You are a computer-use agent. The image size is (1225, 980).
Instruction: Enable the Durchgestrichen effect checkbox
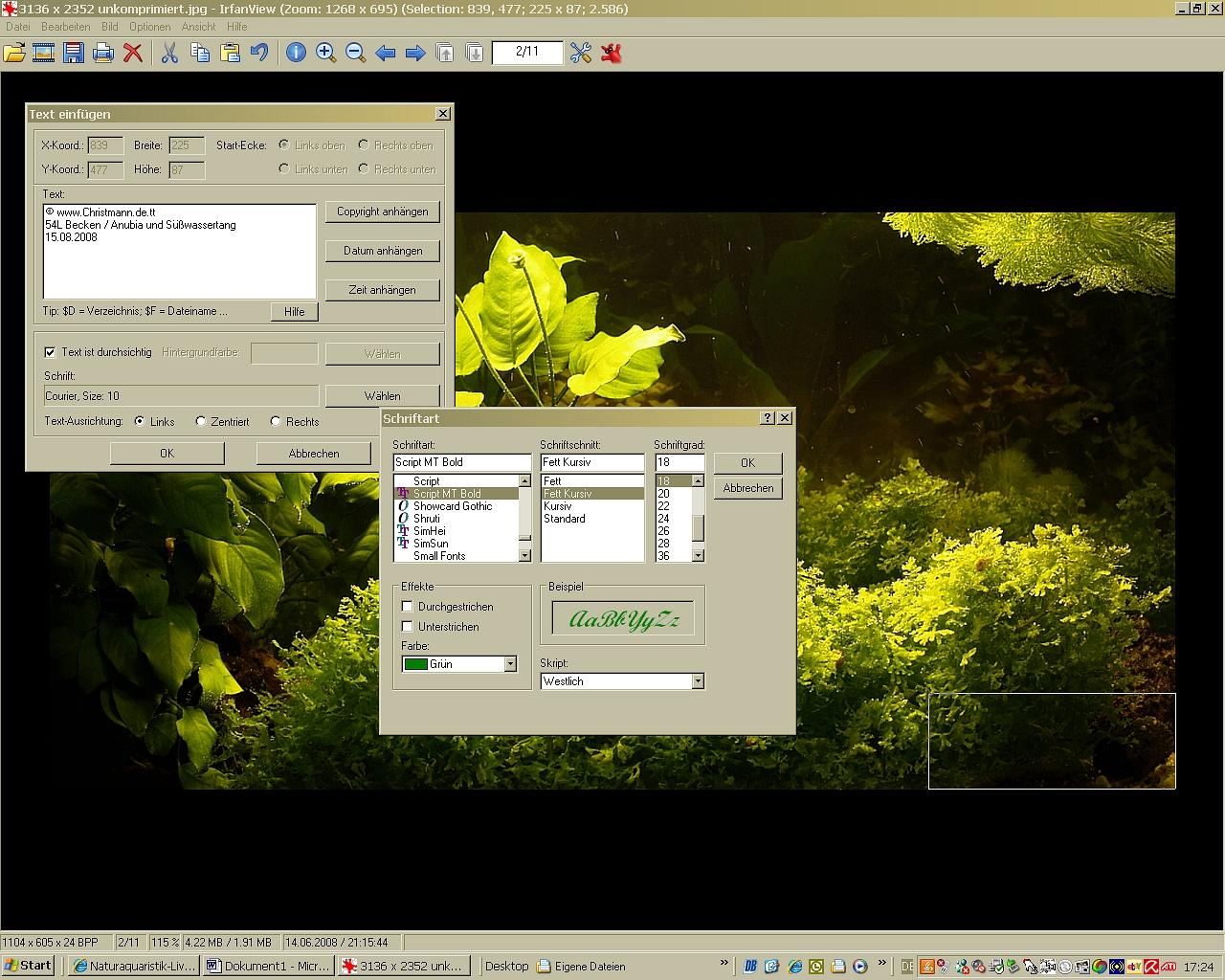[408, 607]
